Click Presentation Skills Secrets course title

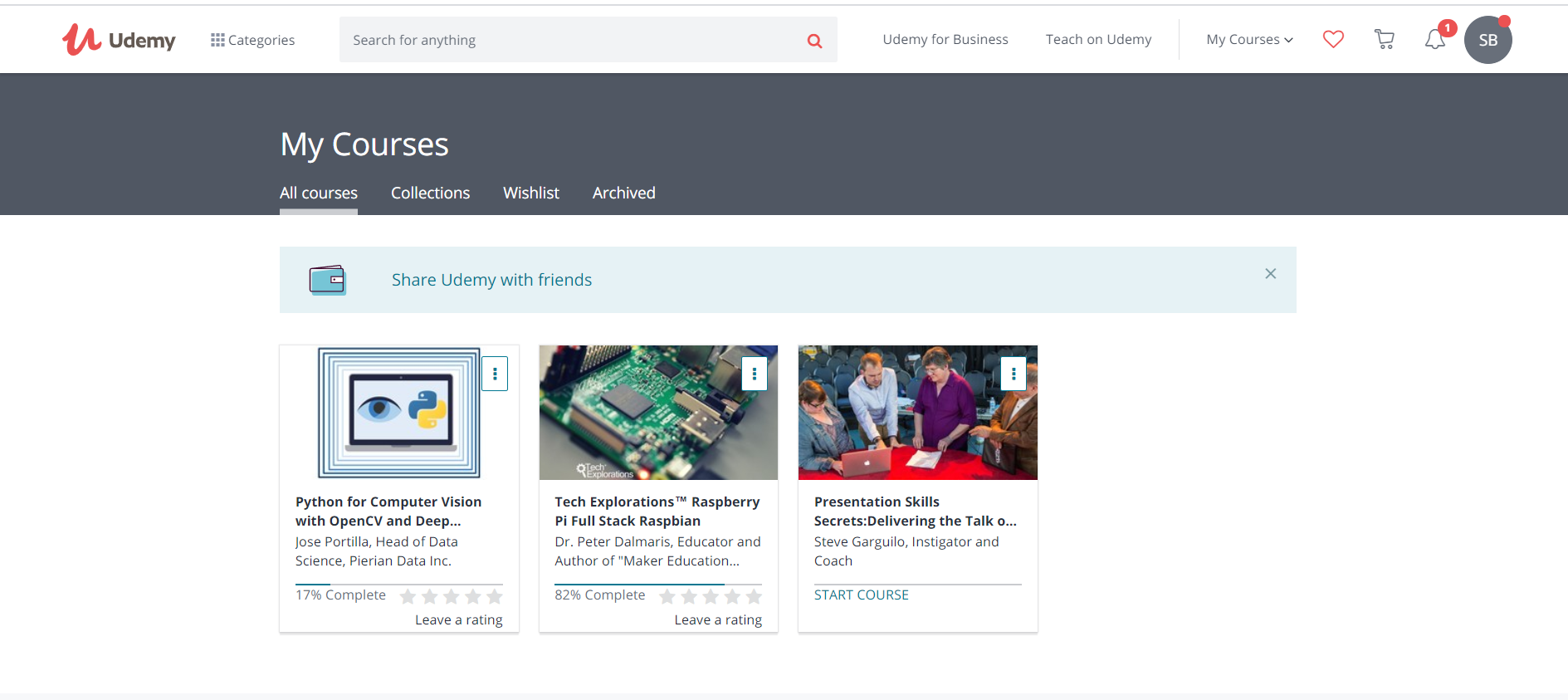(916, 512)
